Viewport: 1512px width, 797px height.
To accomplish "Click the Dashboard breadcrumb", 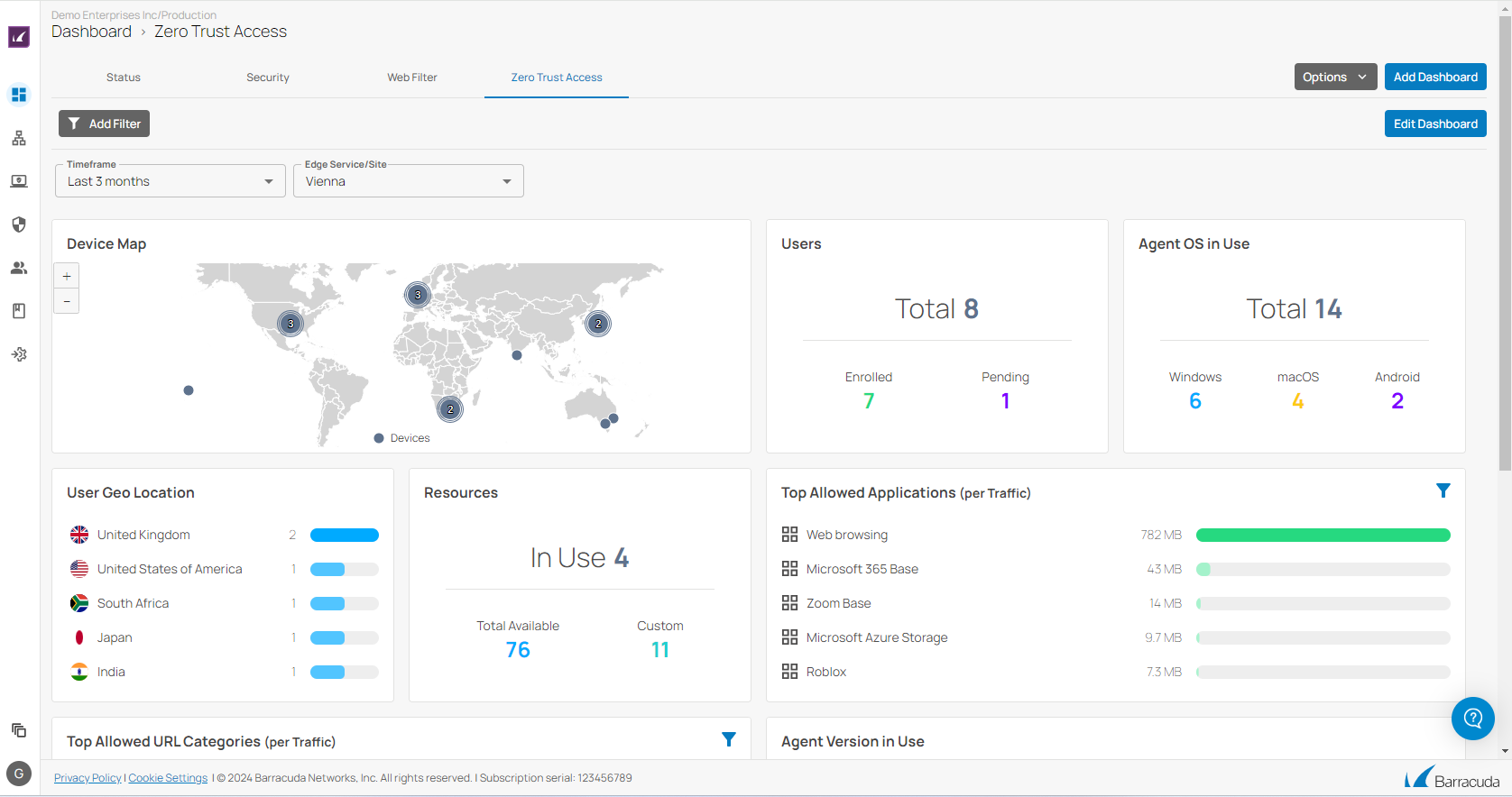I will [x=91, y=32].
